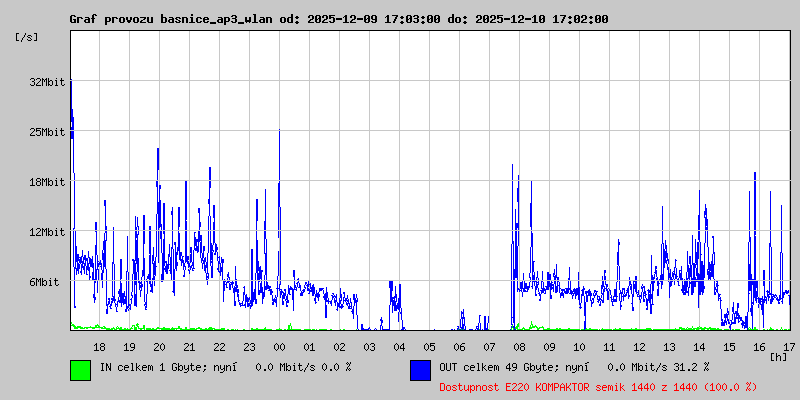Click the '6Mbit' y-axis label
The height and width of the screenshot is (400, 800).
pos(44,282)
